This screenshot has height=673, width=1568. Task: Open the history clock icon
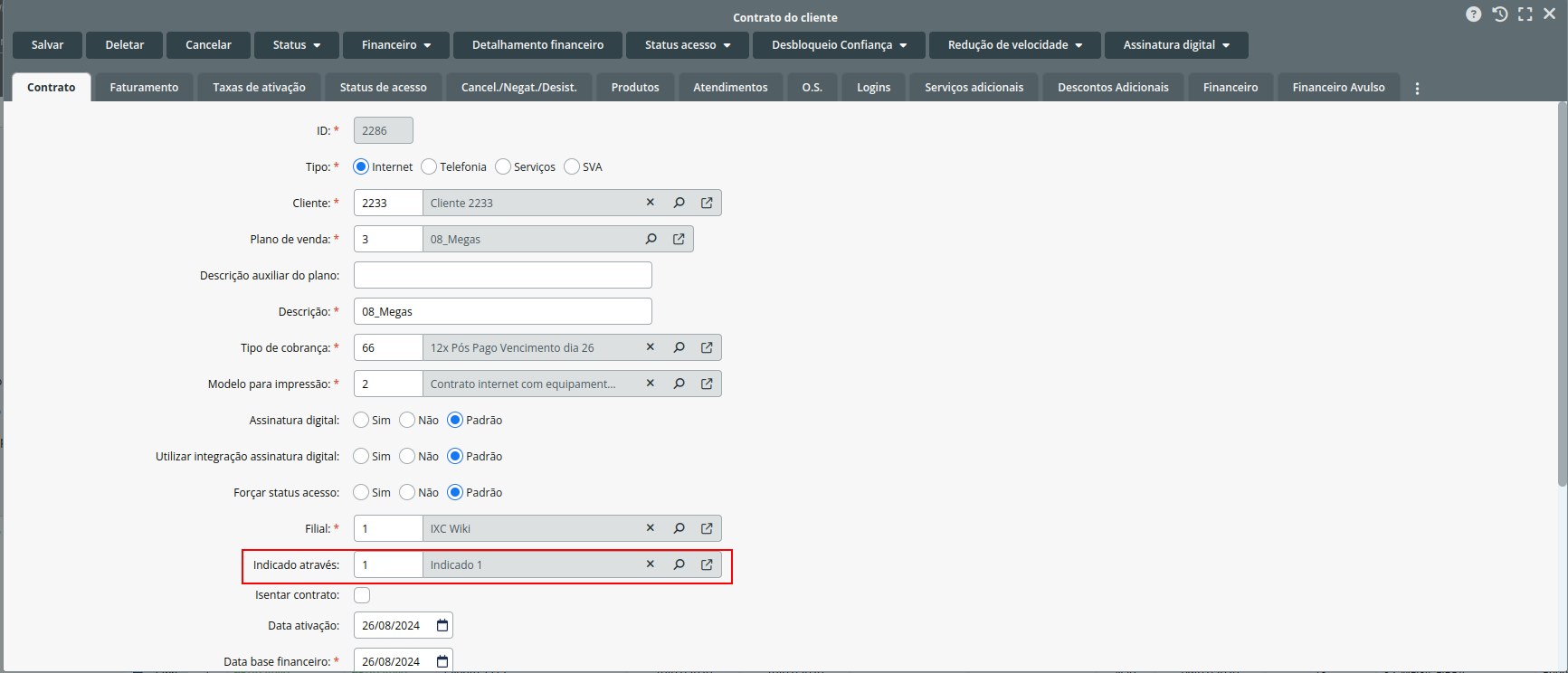[x=1500, y=14]
